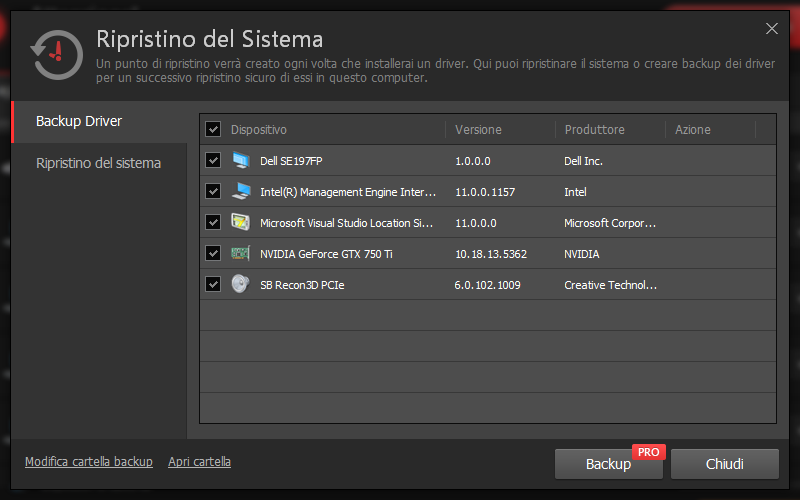Click the Dell SE197FP monitor icon

[240, 161]
